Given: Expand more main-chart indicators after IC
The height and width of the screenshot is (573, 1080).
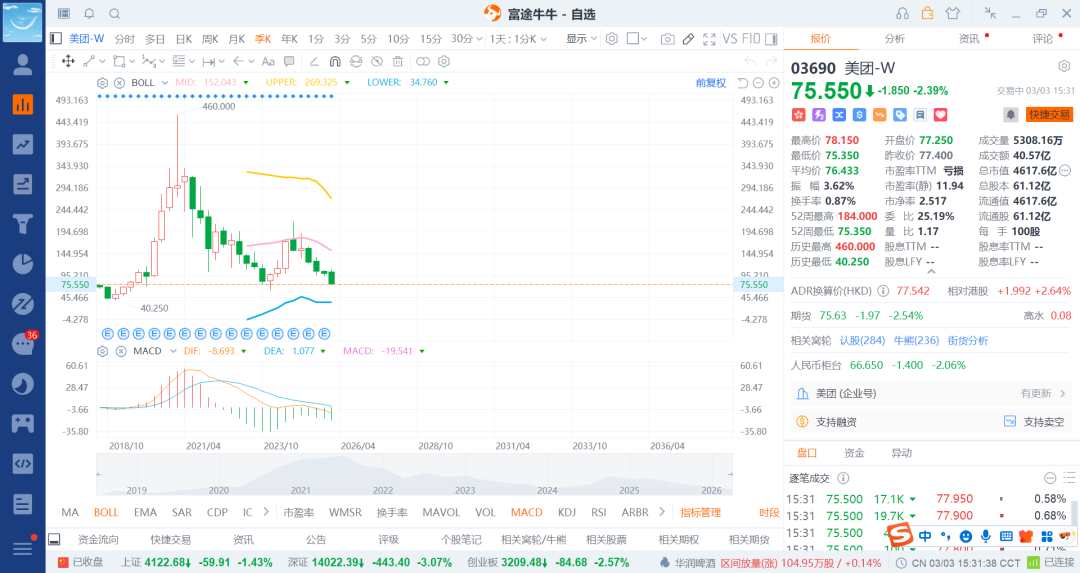Looking at the screenshot, I should (x=266, y=512).
